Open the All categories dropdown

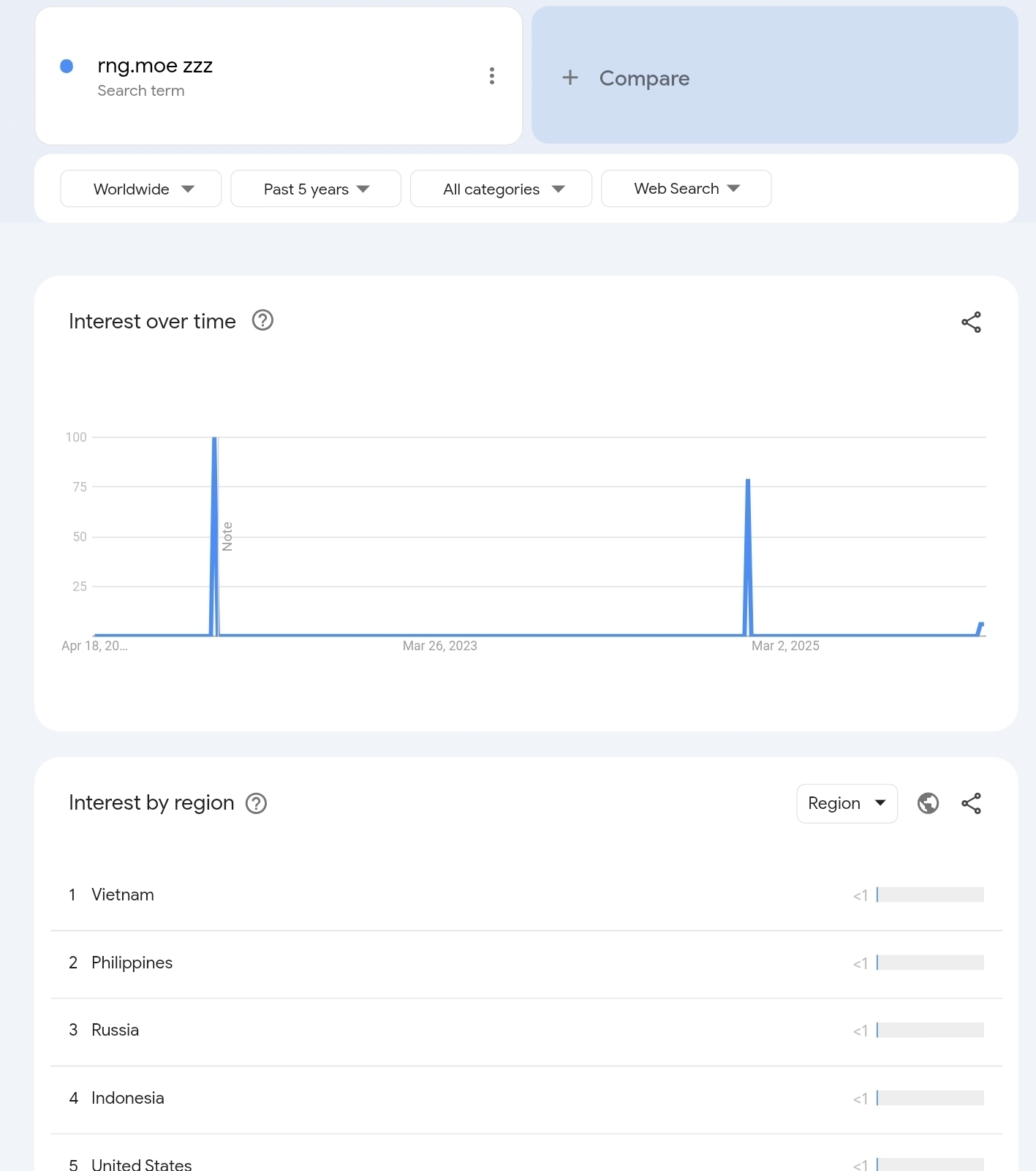[501, 189]
